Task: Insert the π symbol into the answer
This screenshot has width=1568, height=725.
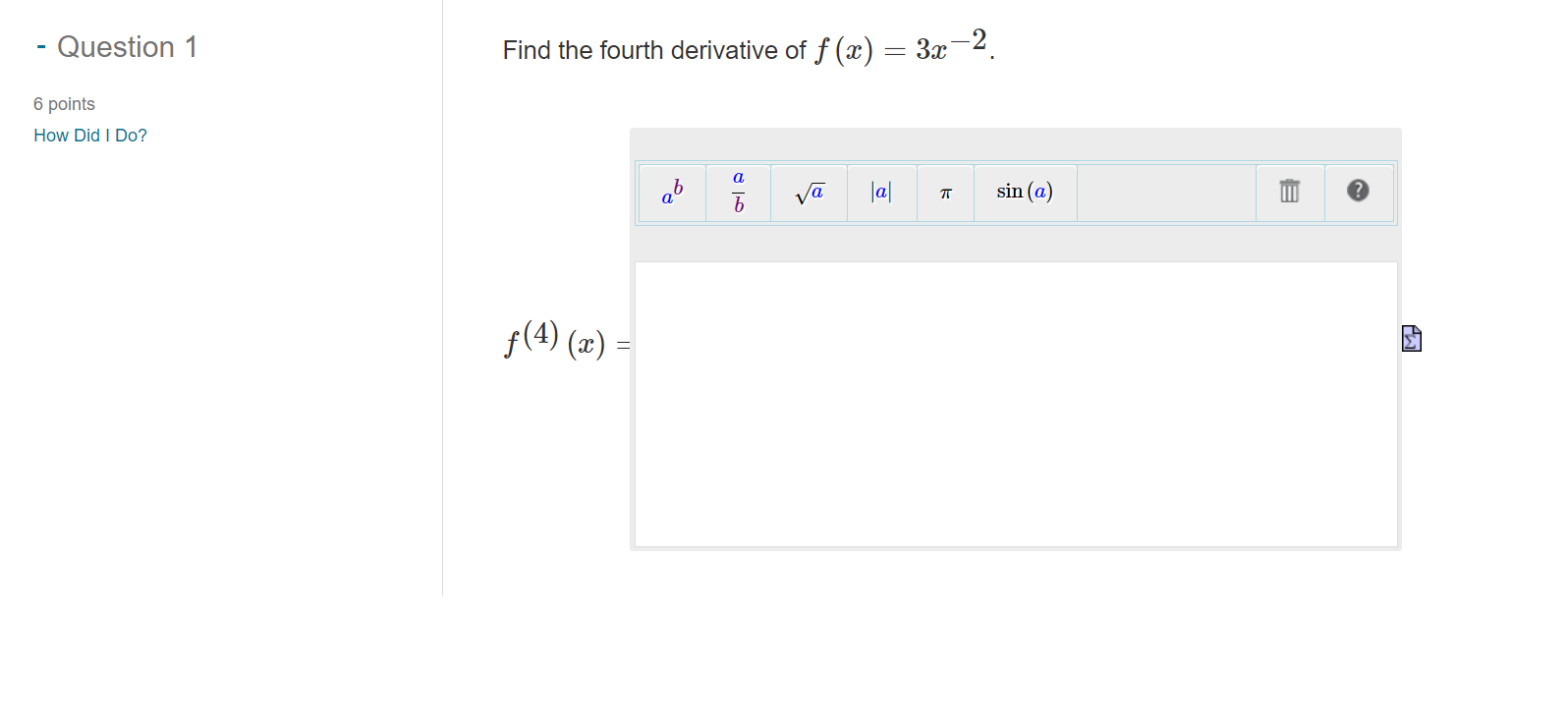Action: coord(944,194)
